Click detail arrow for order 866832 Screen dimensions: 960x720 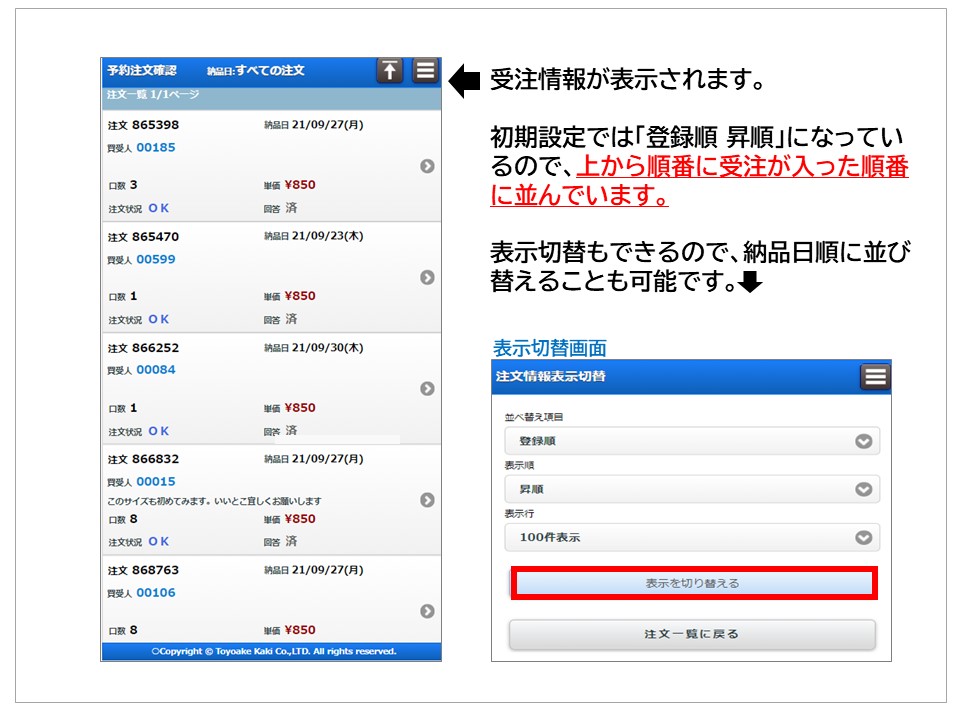pyautogui.click(x=427, y=500)
